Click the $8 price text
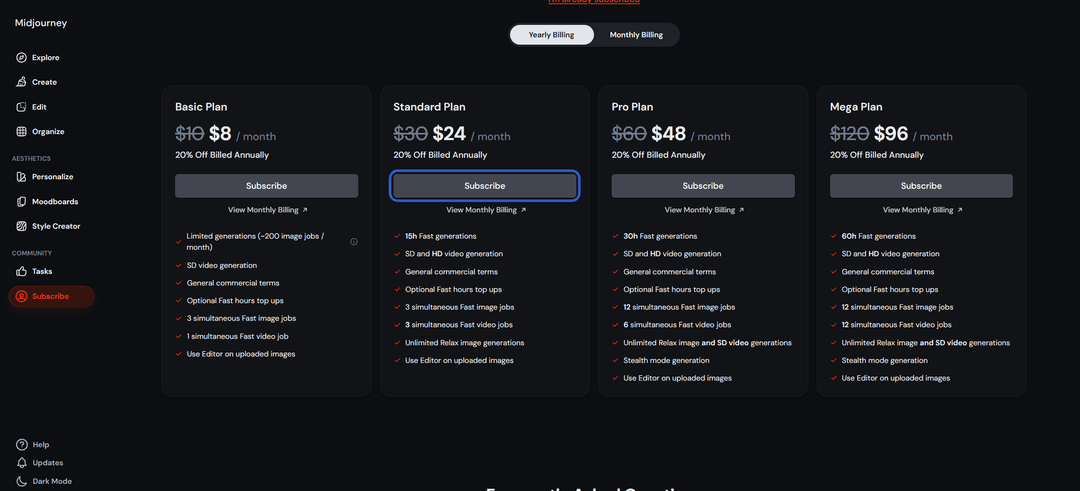 pos(220,134)
